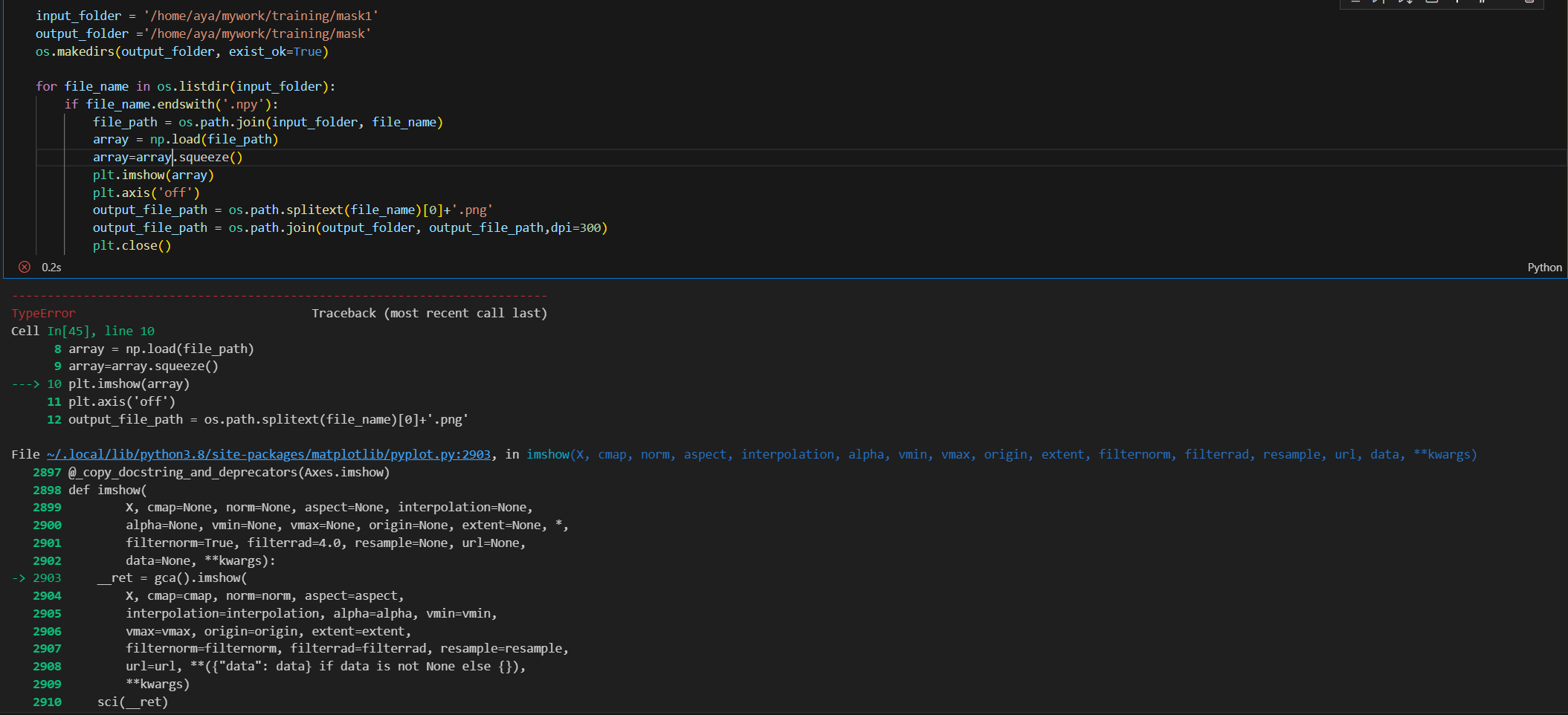Click traceback line 10 arrow 'plt.imshow(array)'
Screen dimensions: 1568x715
(x=129, y=384)
